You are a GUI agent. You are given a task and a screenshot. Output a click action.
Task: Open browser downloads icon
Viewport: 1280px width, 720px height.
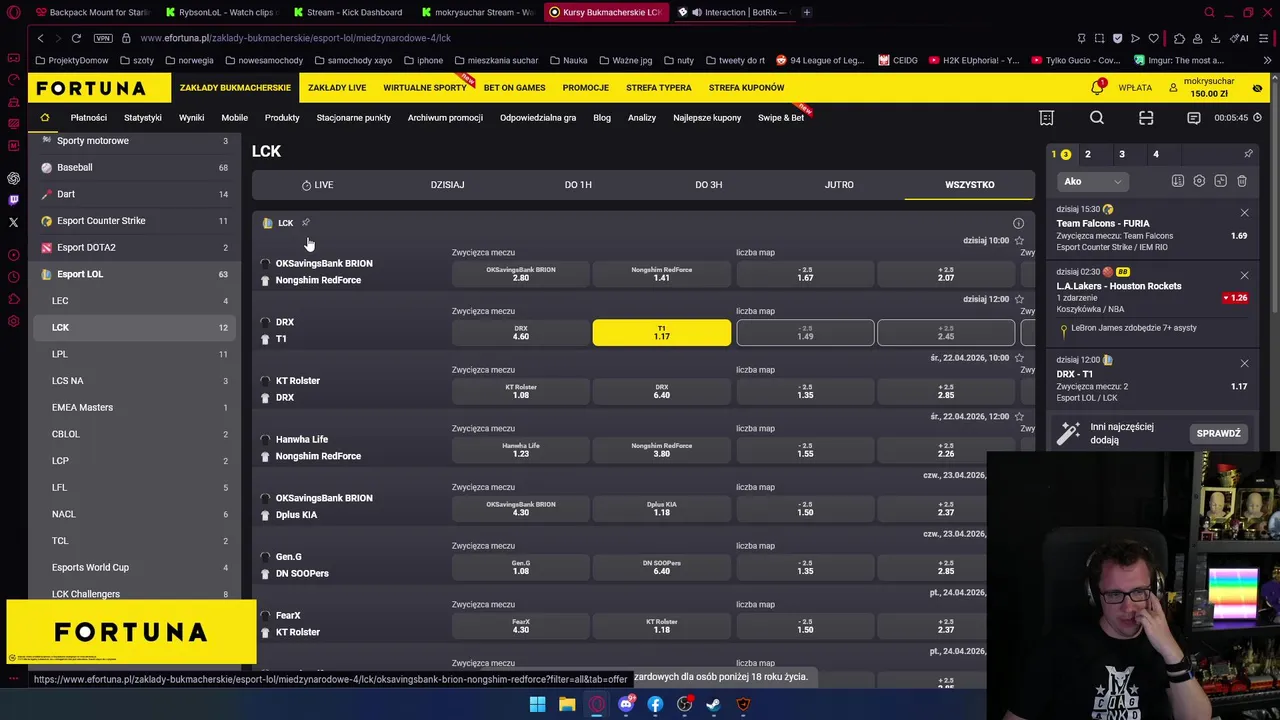point(1215,38)
